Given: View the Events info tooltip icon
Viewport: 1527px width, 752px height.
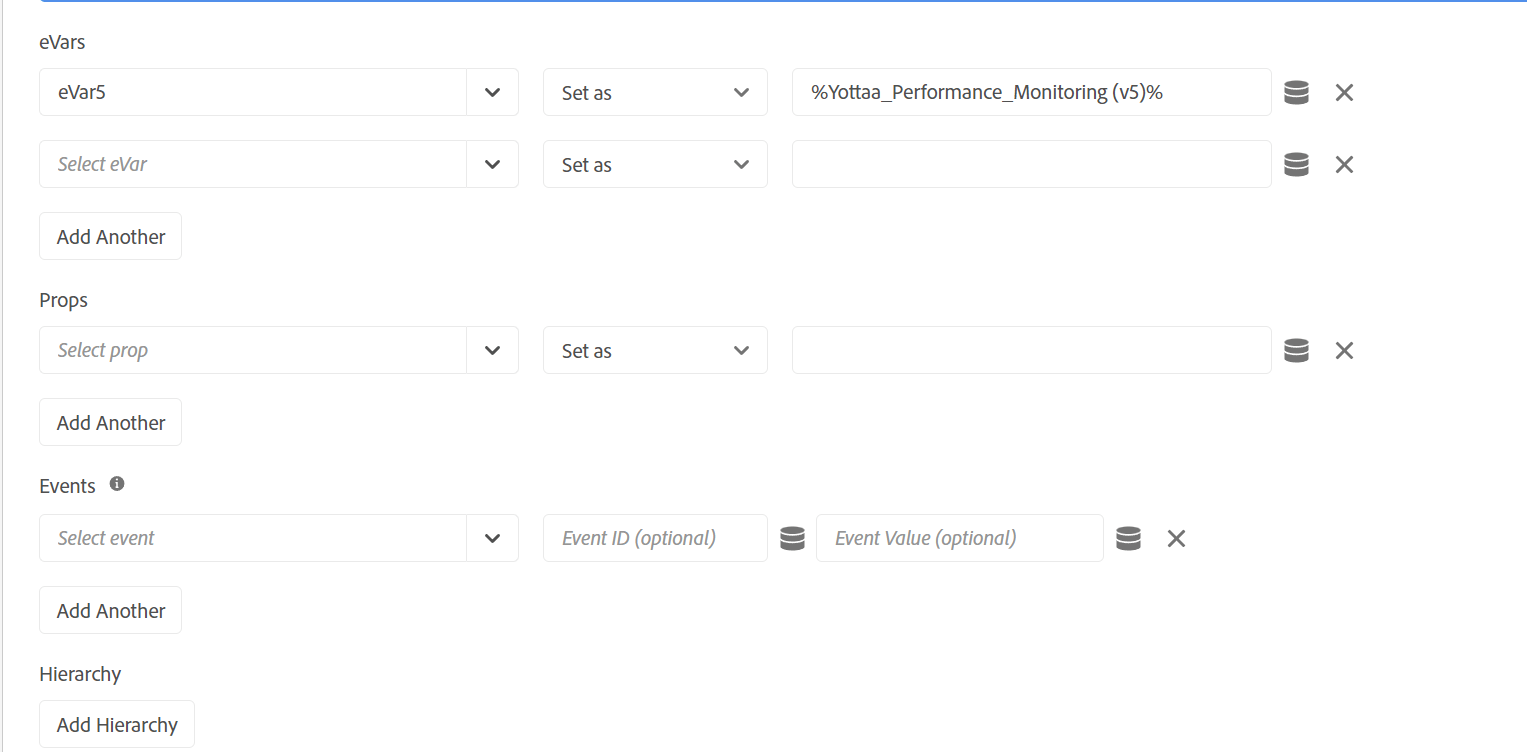Looking at the screenshot, I should tap(116, 484).
